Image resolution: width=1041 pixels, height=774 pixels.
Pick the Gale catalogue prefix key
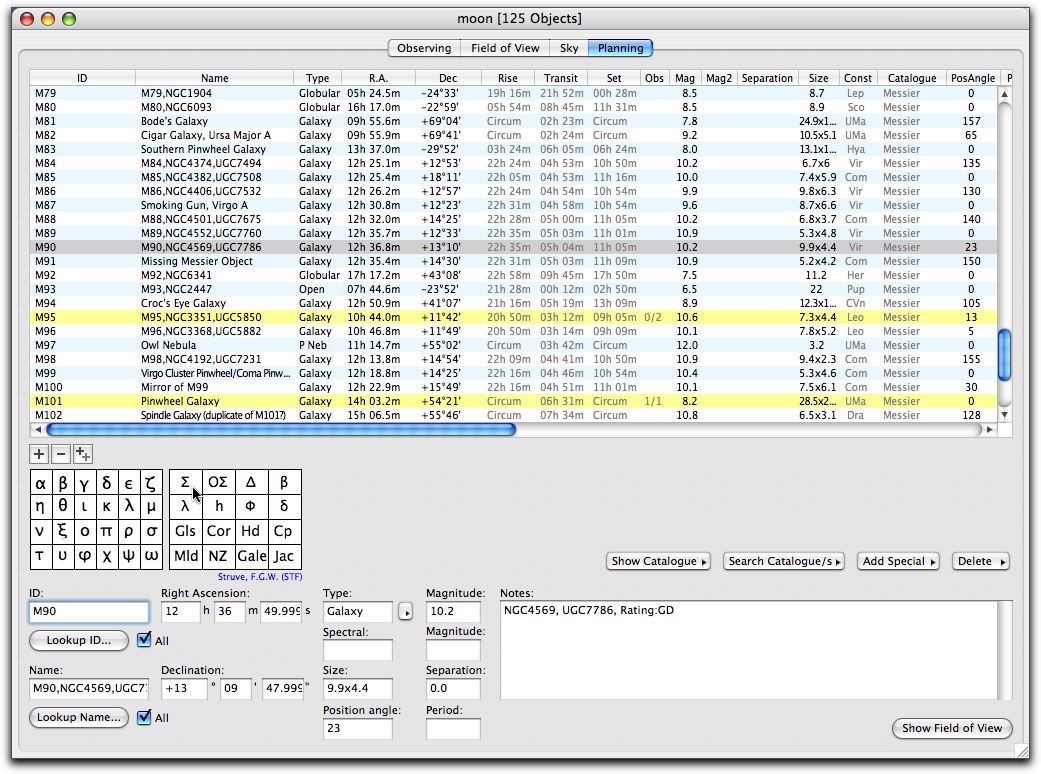pyautogui.click(x=251, y=556)
